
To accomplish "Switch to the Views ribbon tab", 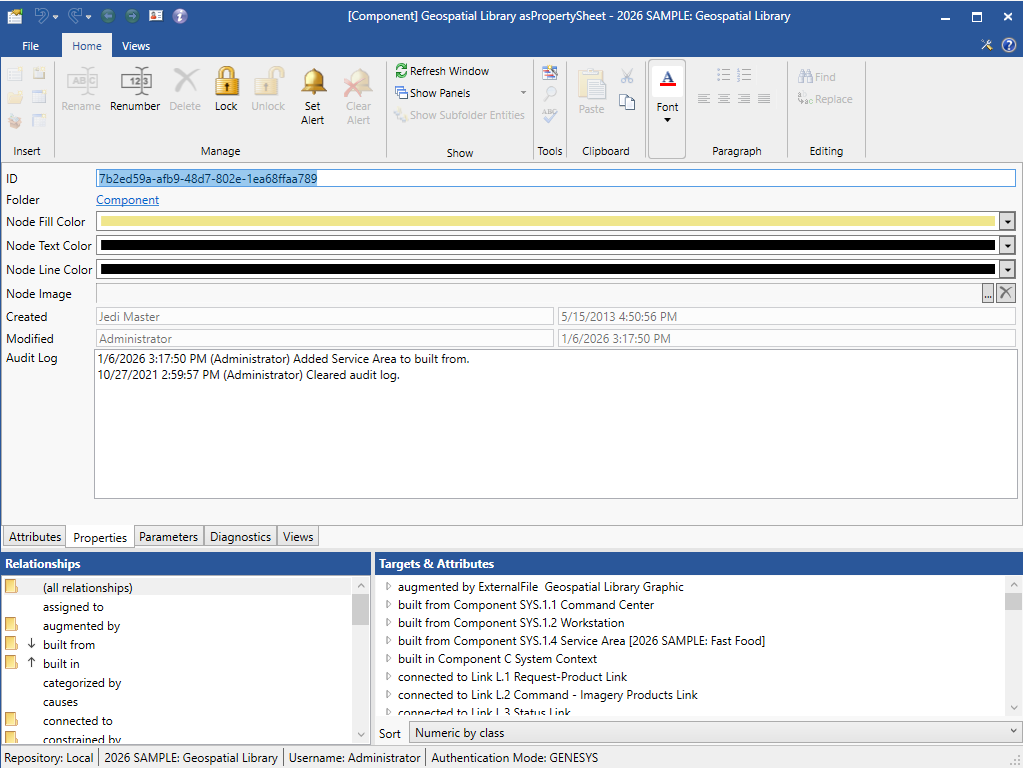I will 136,46.
